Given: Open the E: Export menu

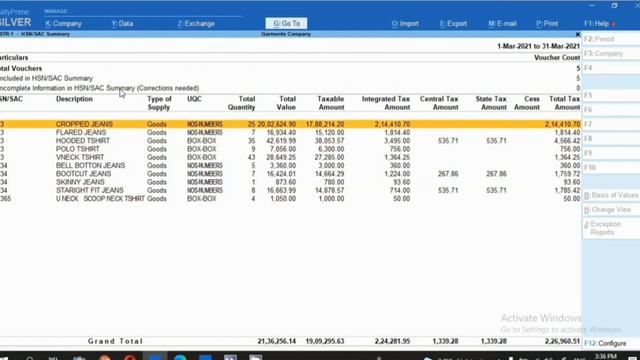Looking at the screenshot, I should (x=453, y=24).
